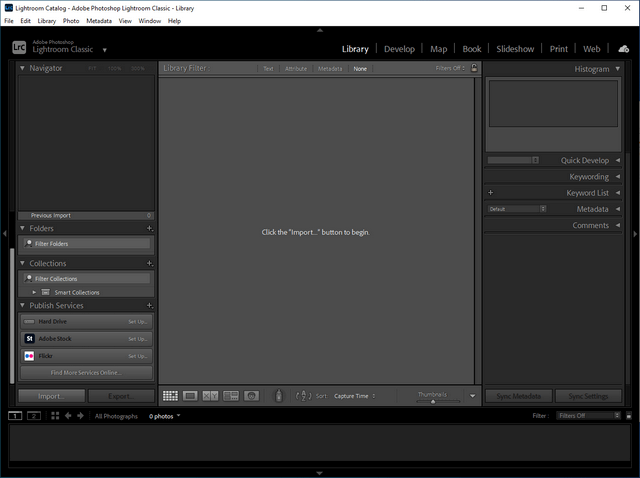This screenshot has height=478, width=640.
Task: Add a new collection with plus icon
Action: 149,264
